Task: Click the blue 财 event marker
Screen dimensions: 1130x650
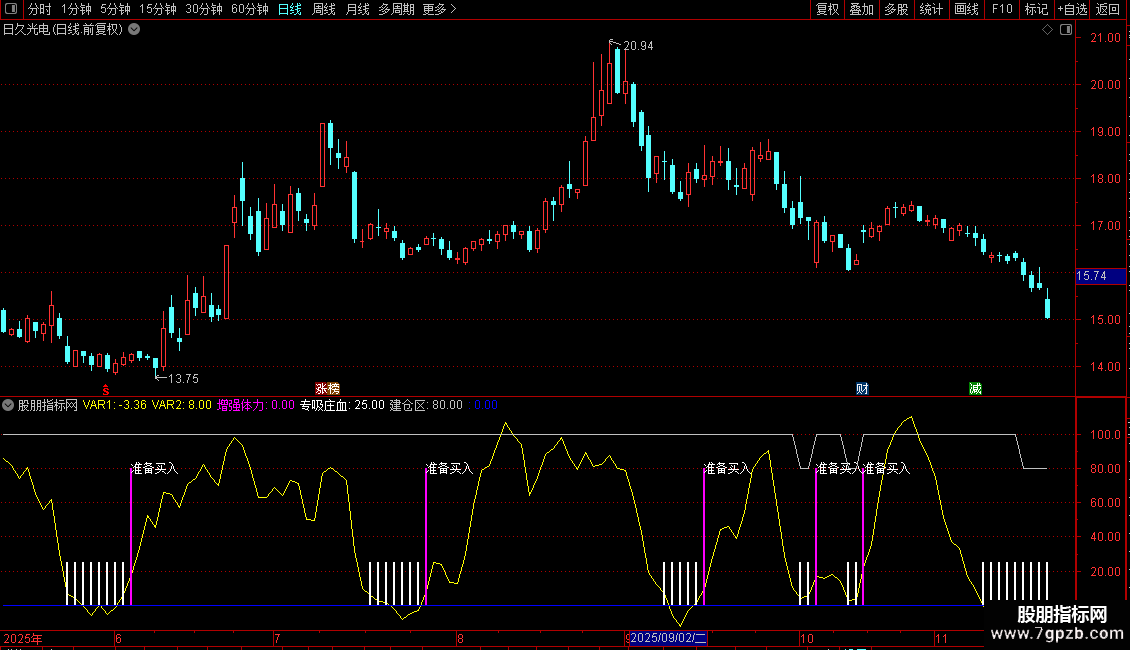Action: (x=862, y=389)
